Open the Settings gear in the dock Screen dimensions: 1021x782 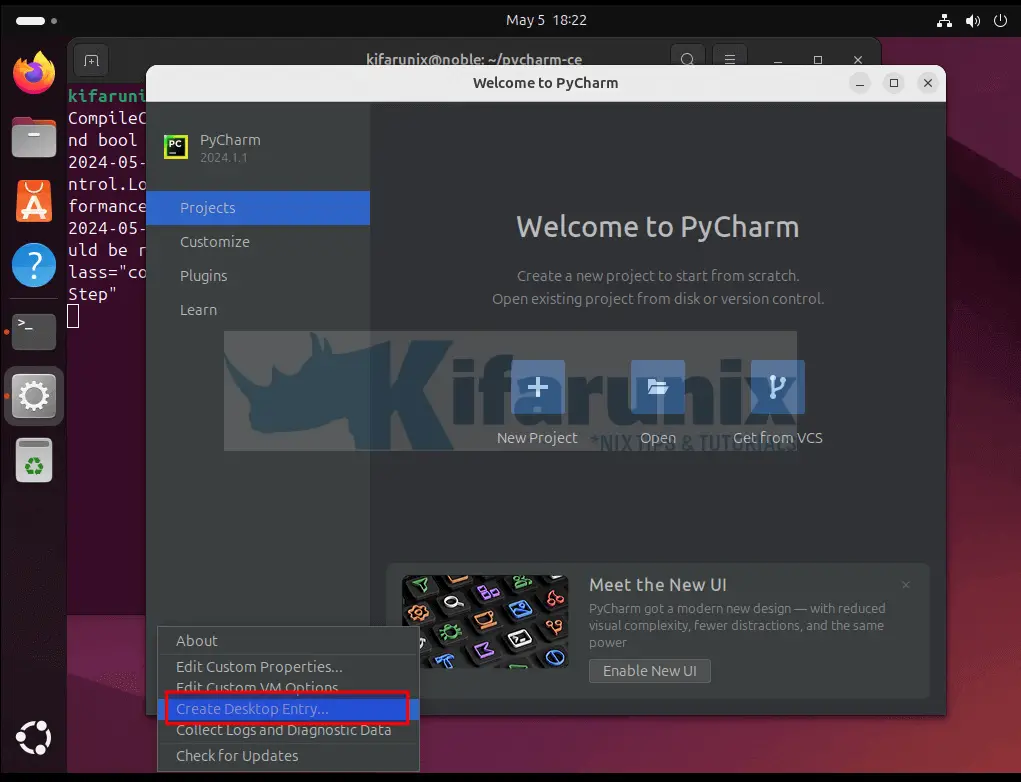33,396
